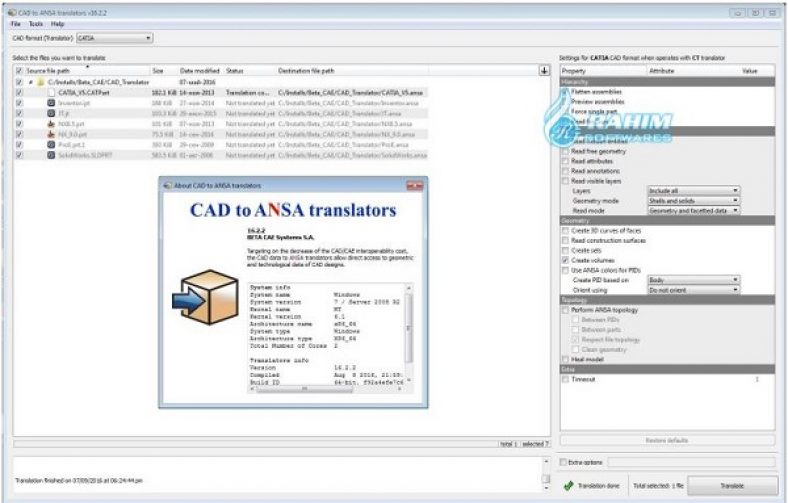
Task: Enable Read free geometry option
Action: [x=565, y=151]
